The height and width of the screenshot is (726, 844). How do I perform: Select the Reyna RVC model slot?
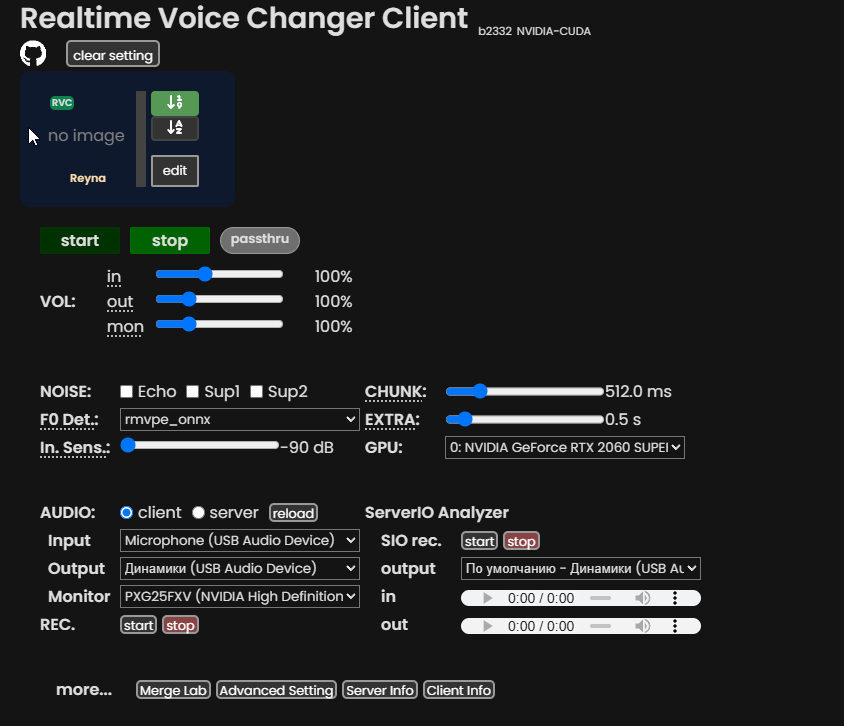tap(86, 139)
